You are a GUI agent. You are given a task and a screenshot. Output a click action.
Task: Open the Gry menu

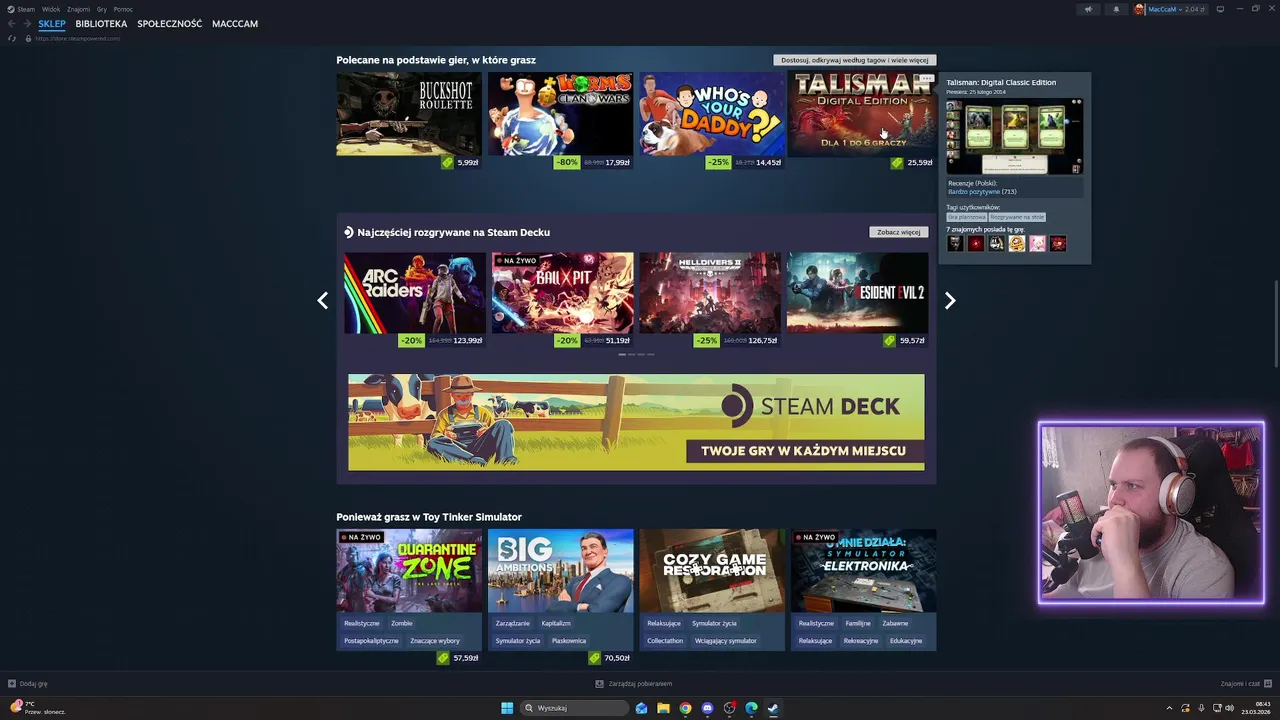click(102, 9)
